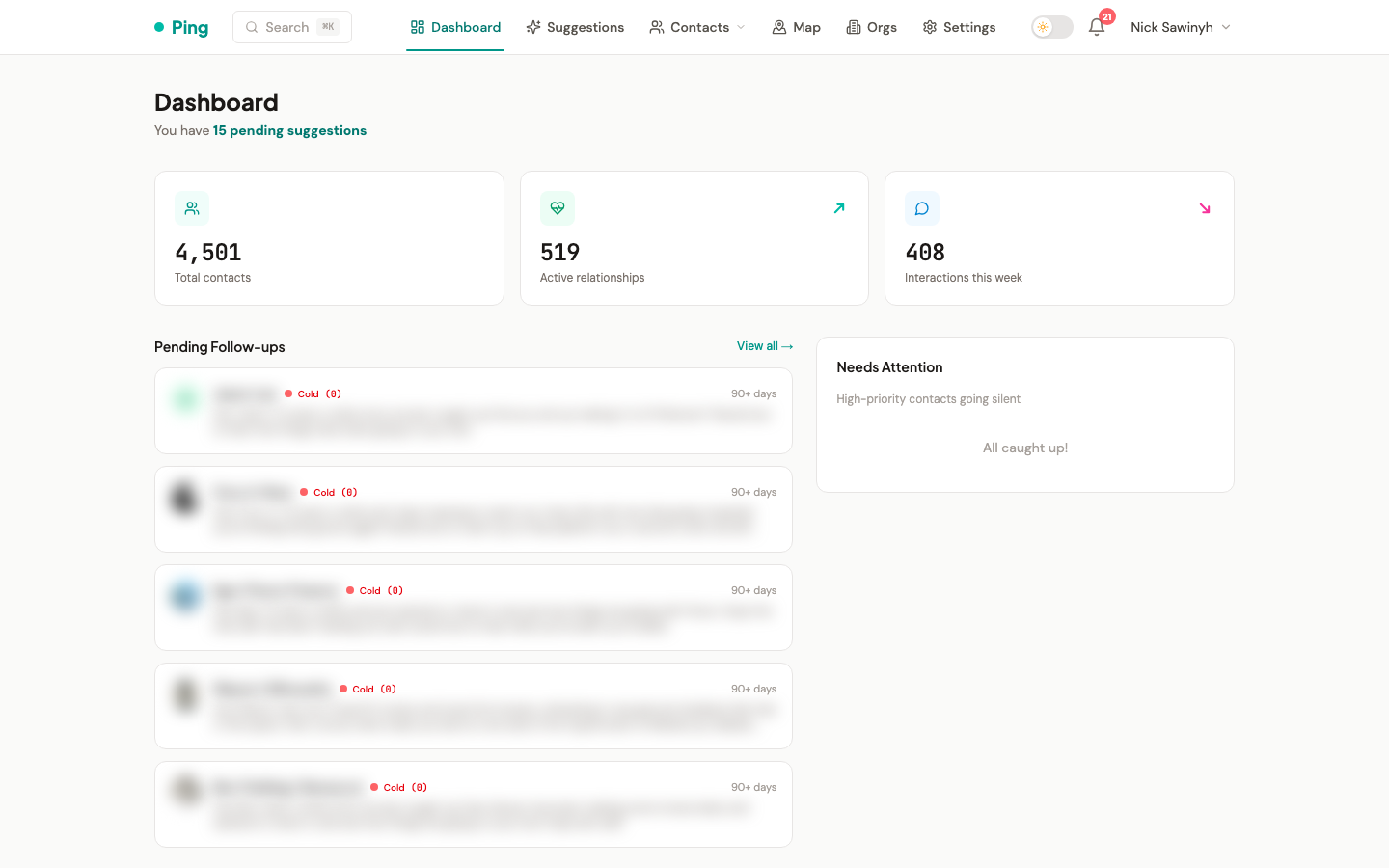Open notifications bell with 21 badge
This screenshot has height=868, width=1389.
pos(1098,27)
